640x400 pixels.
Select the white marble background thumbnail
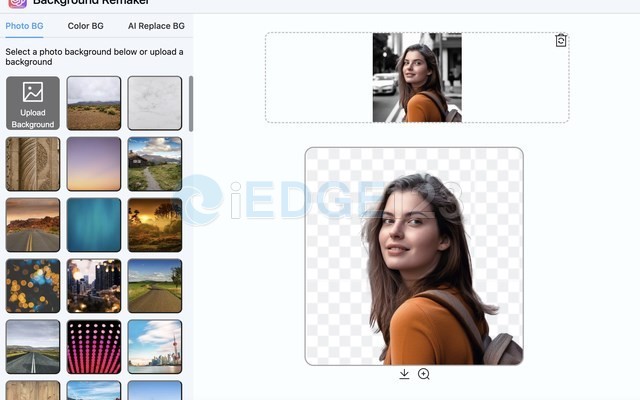155,103
